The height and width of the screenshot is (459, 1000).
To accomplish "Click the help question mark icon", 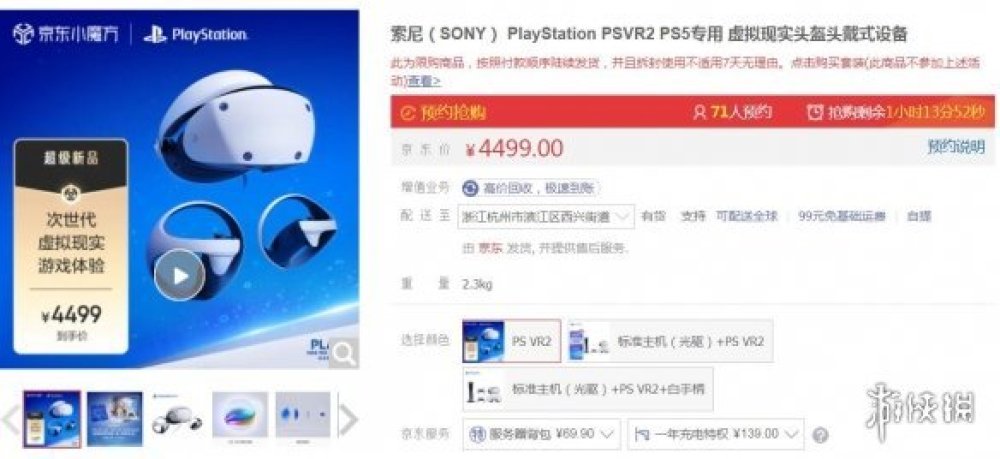I will [x=821, y=435].
